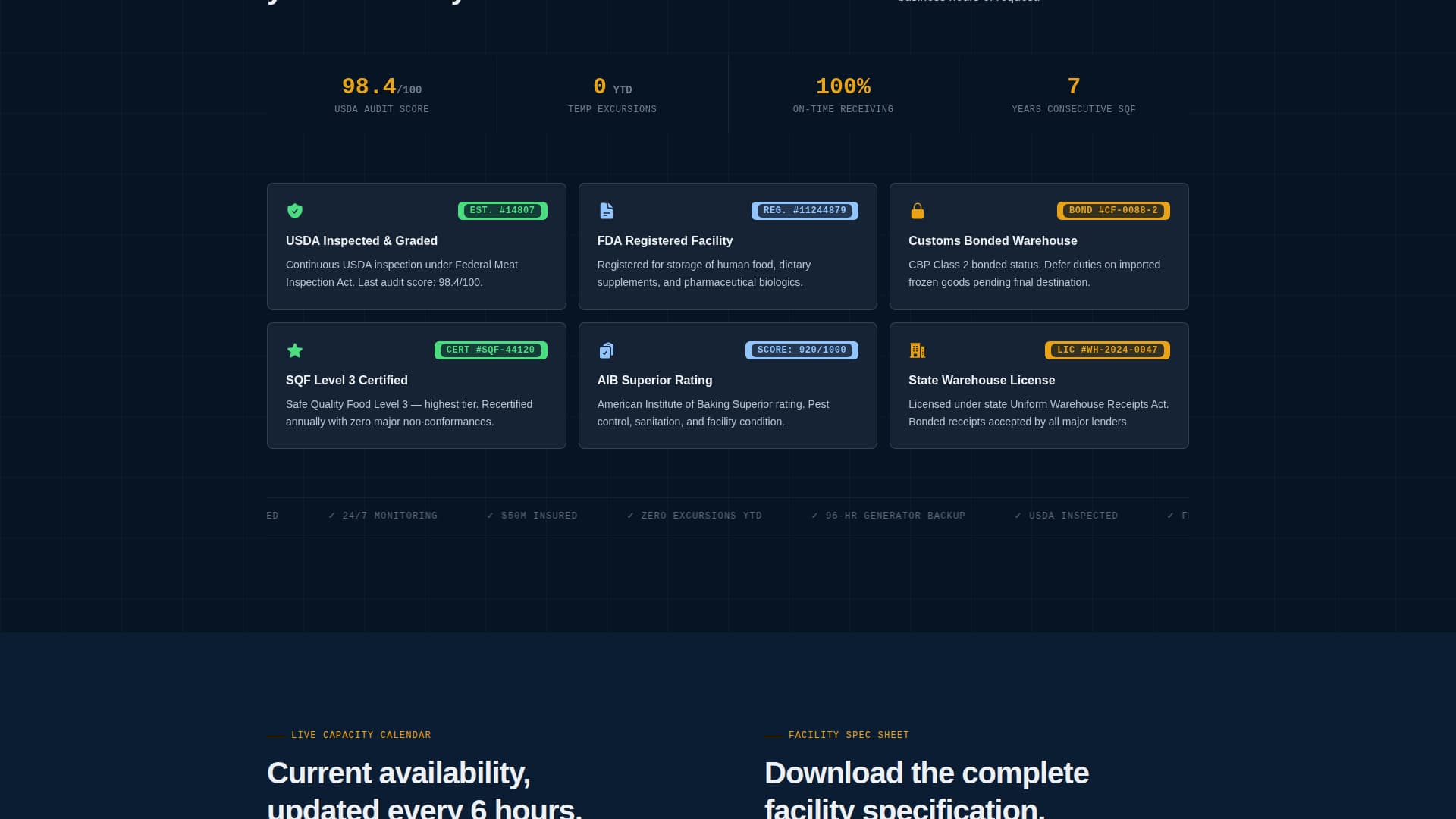Click the 98.4/100 audit score value
The height and width of the screenshot is (819, 1456).
[x=381, y=86]
